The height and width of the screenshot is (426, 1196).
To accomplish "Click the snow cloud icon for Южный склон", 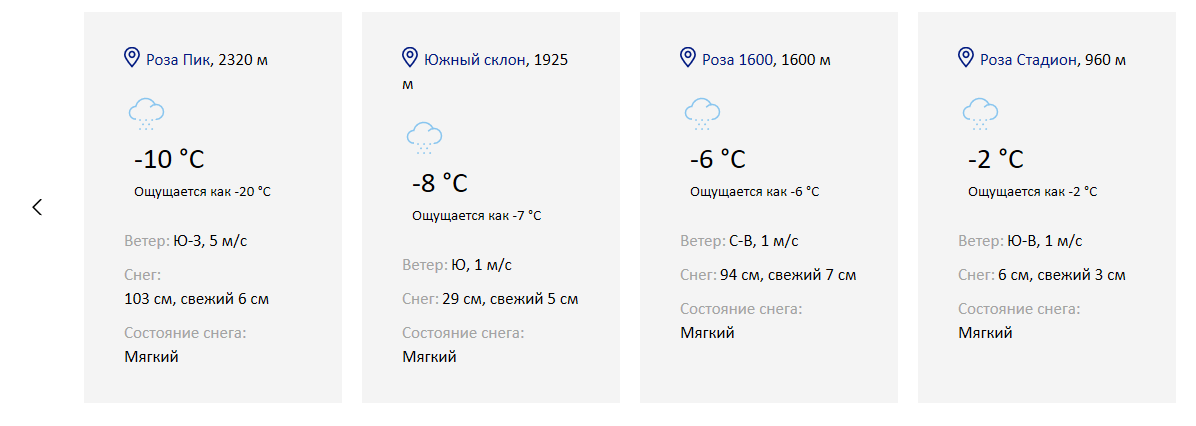I will click(424, 138).
